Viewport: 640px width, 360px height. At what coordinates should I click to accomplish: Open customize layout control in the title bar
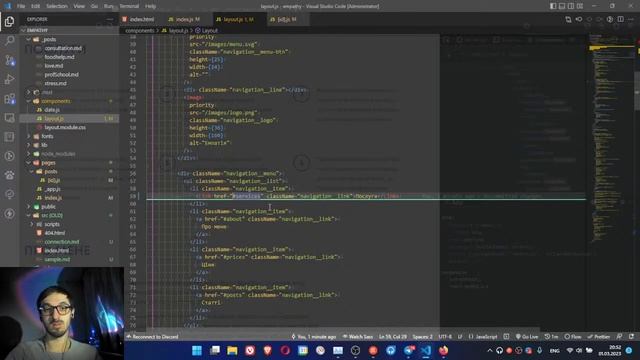580,6
